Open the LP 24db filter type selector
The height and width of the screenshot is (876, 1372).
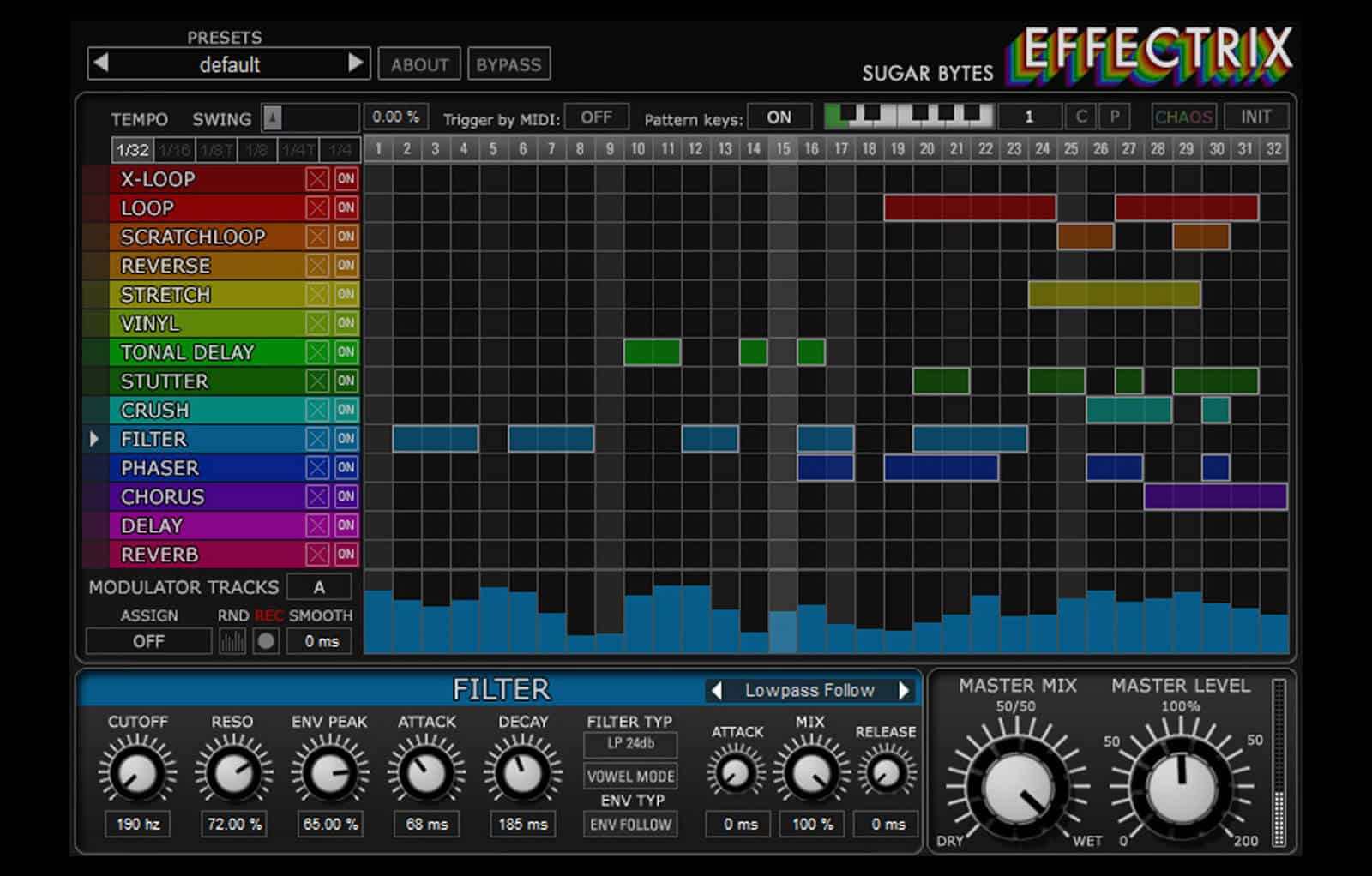(630, 744)
